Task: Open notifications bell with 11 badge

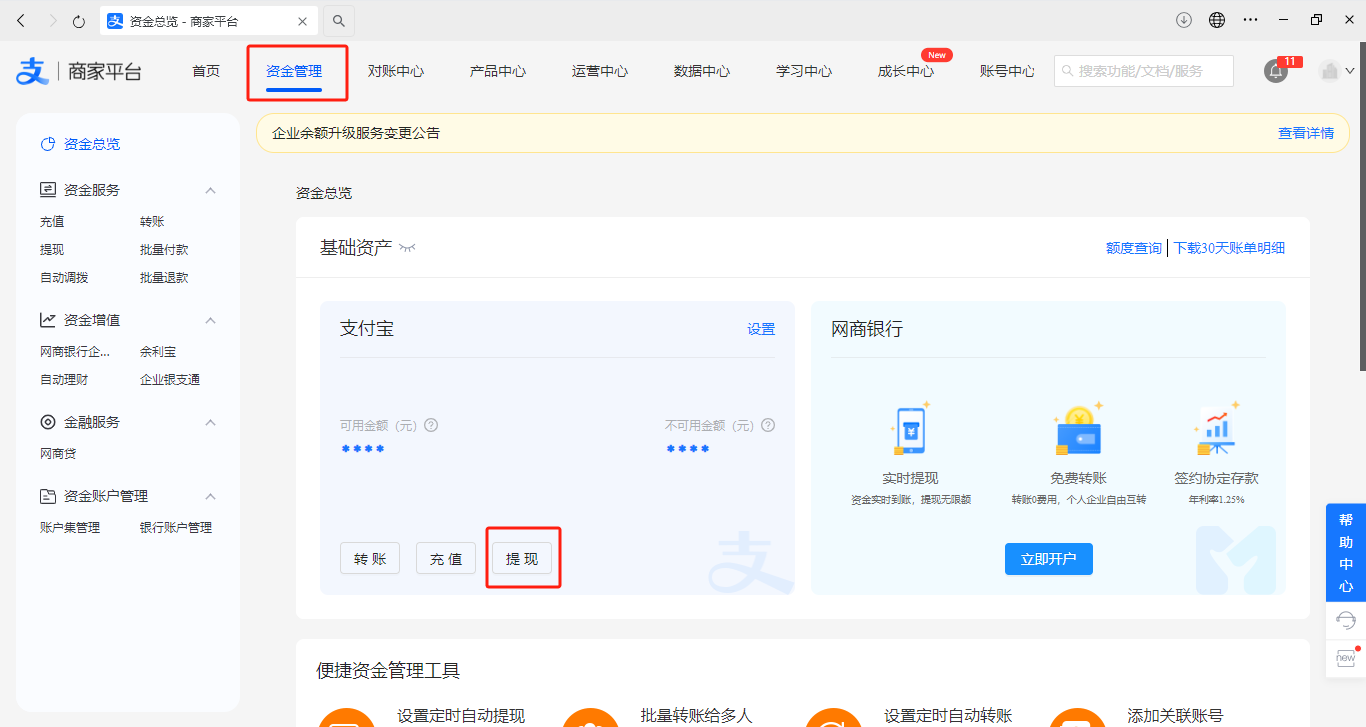Action: pyautogui.click(x=1276, y=71)
